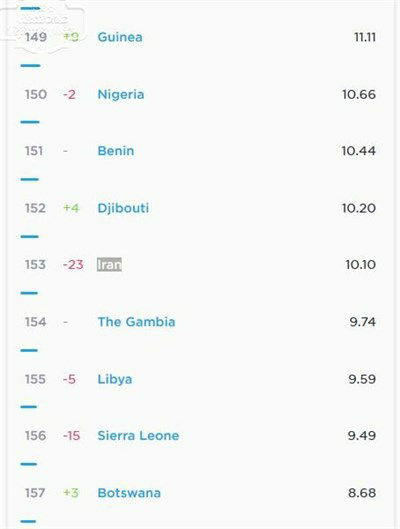This screenshot has height=529, width=400.
Task: Click the Libya country name
Action: point(115,379)
